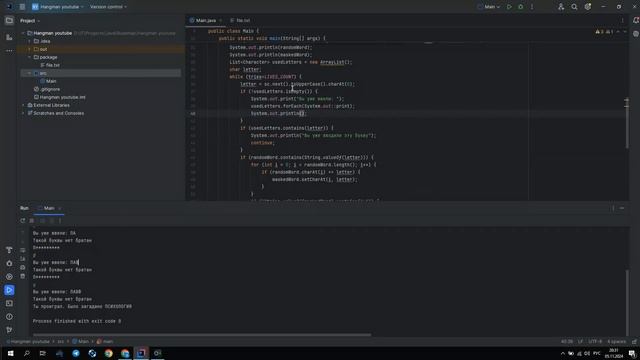This screenshot has height=360, width=640.
Task: Open the Structure tool window icon
Action: [9, 37]
